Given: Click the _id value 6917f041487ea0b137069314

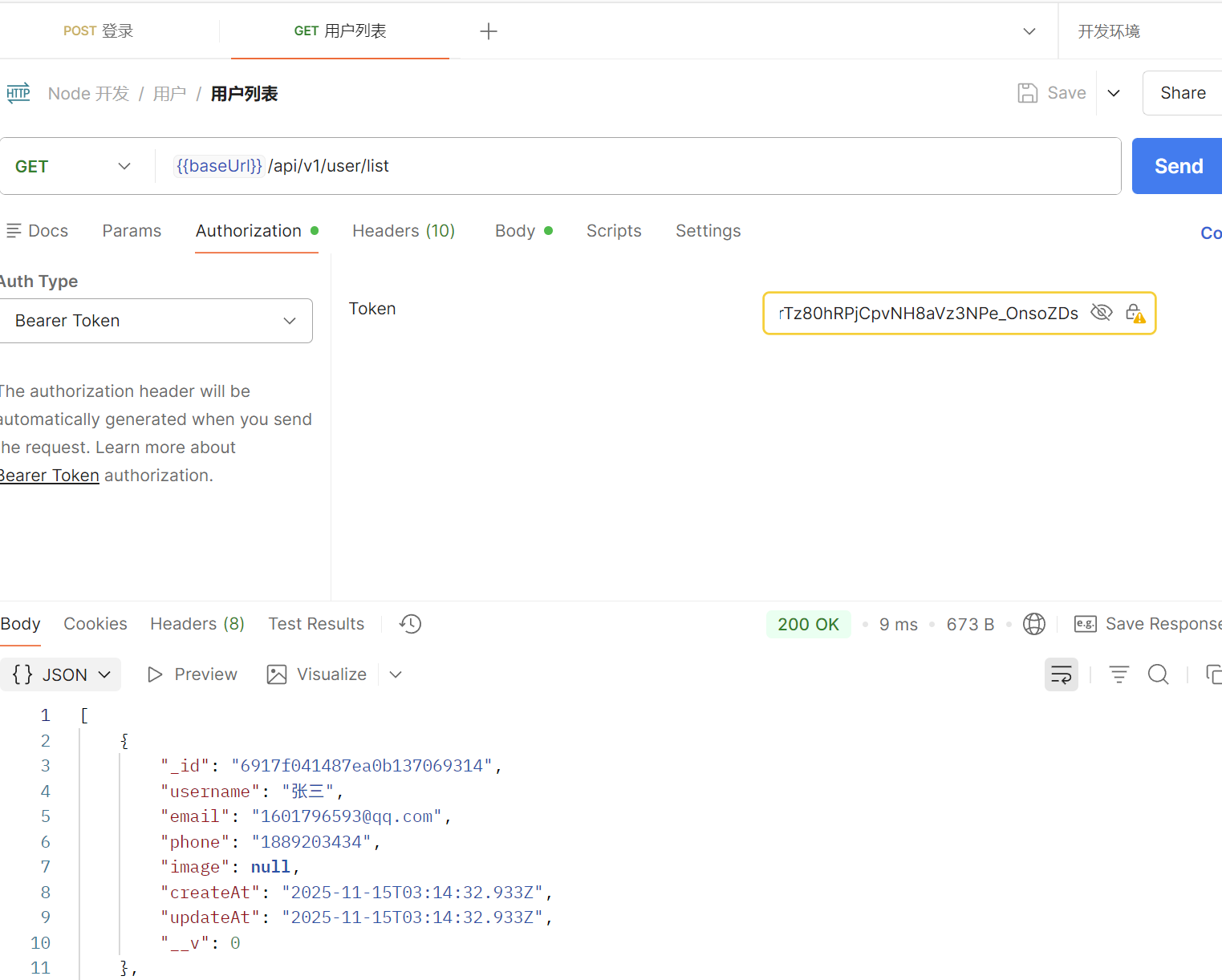Looking at the screenshot, I should (x=362, y=766).
